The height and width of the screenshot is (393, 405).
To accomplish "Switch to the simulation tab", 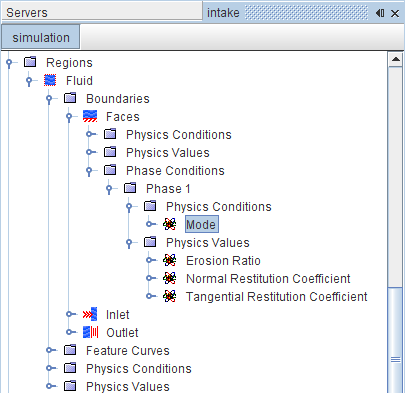I will (41, 37).
